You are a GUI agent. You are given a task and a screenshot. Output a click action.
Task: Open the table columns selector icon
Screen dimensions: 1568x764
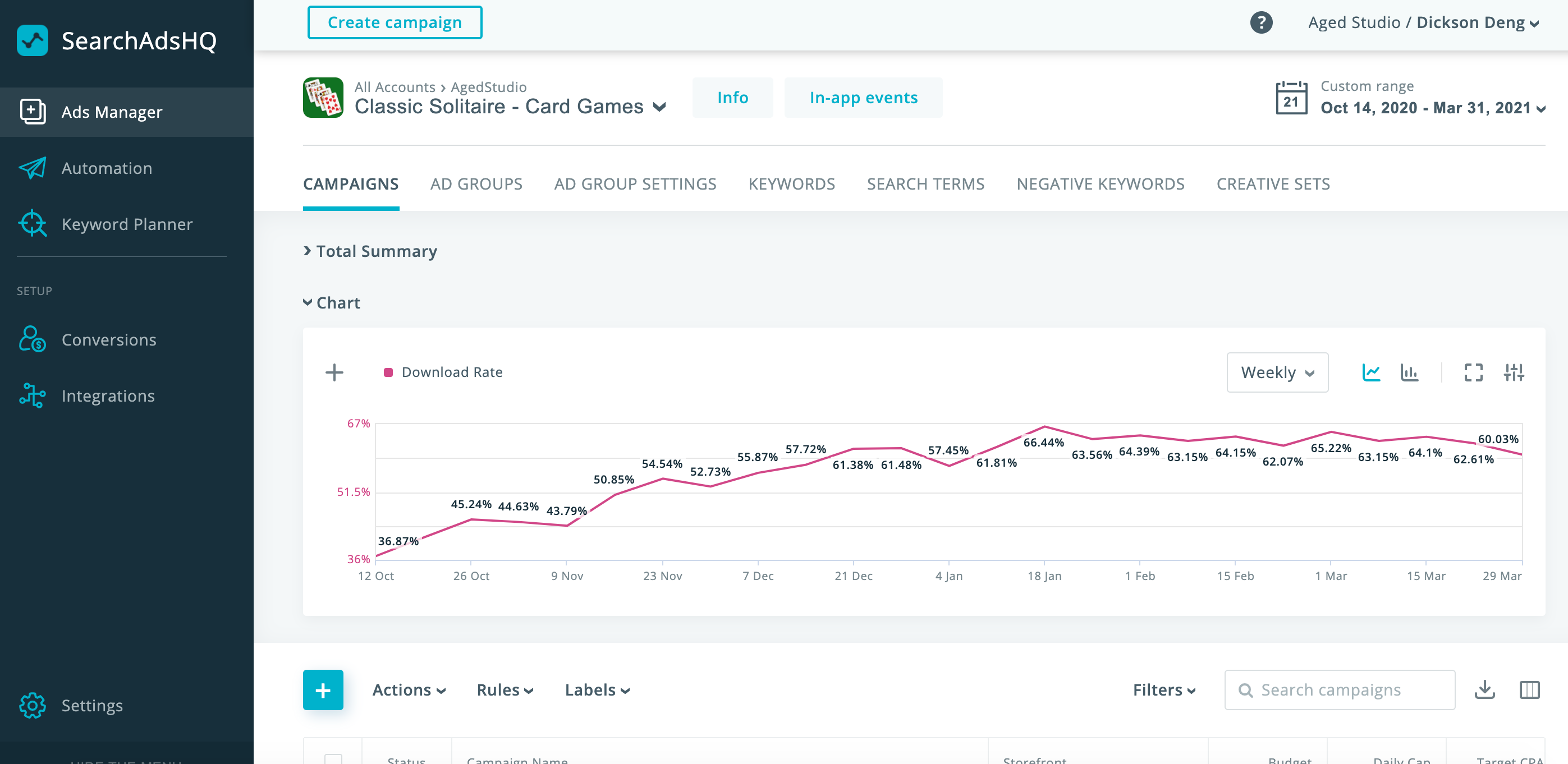coord(1529,690)
